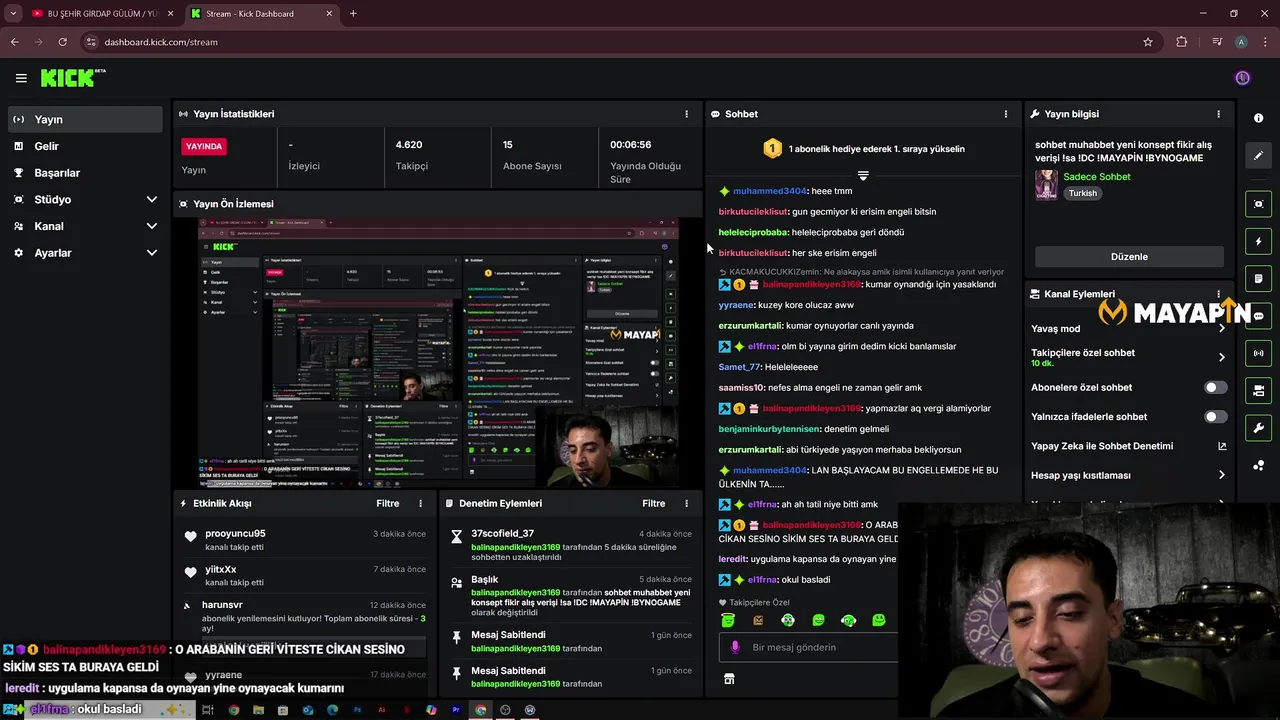Open Takipçilere özel sohbet options arrow
The image size is (1280, 720).
click(1221, 357)
